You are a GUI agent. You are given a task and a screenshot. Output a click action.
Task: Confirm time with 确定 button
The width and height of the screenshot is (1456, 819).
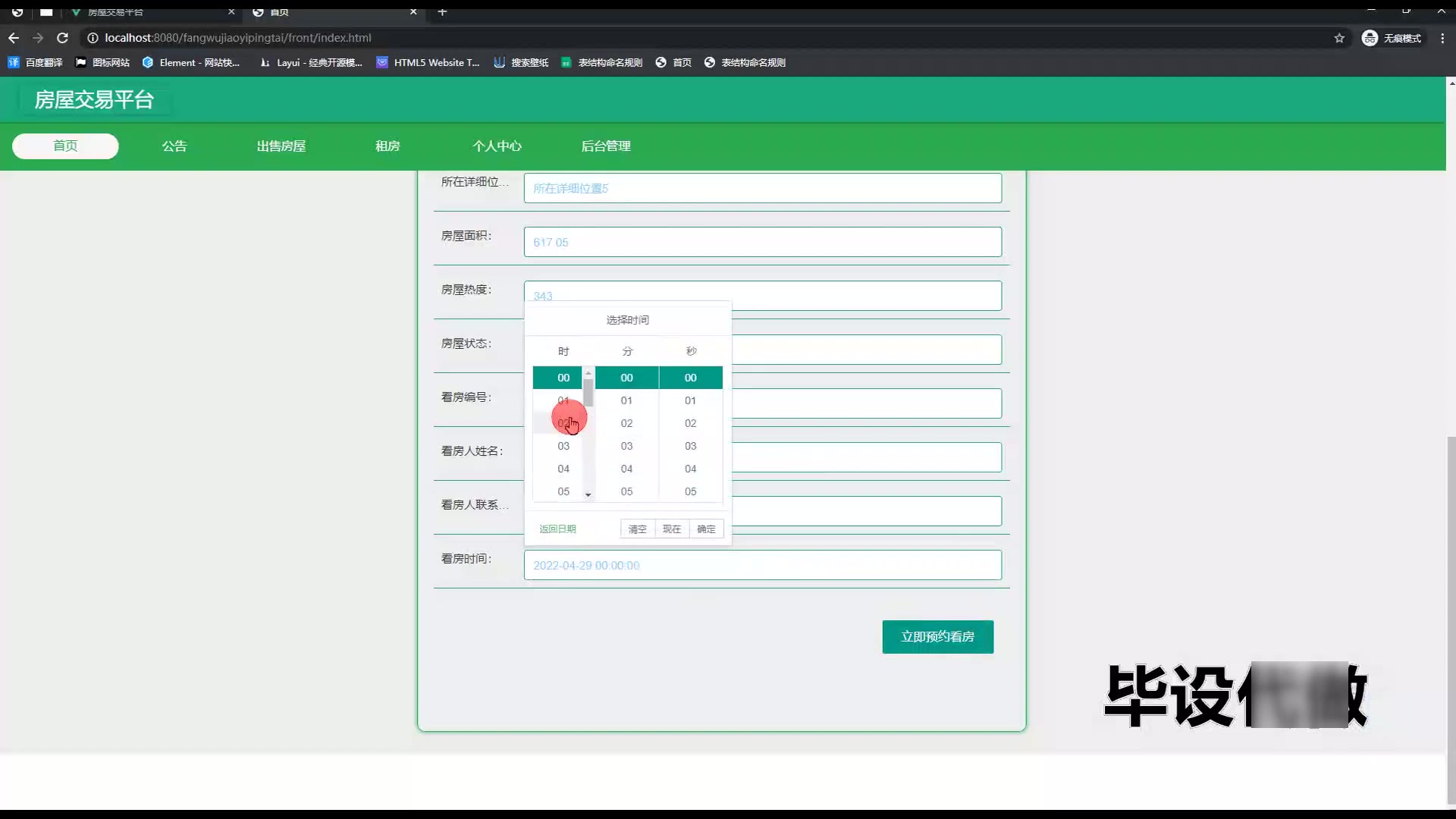tap(706, 529)
